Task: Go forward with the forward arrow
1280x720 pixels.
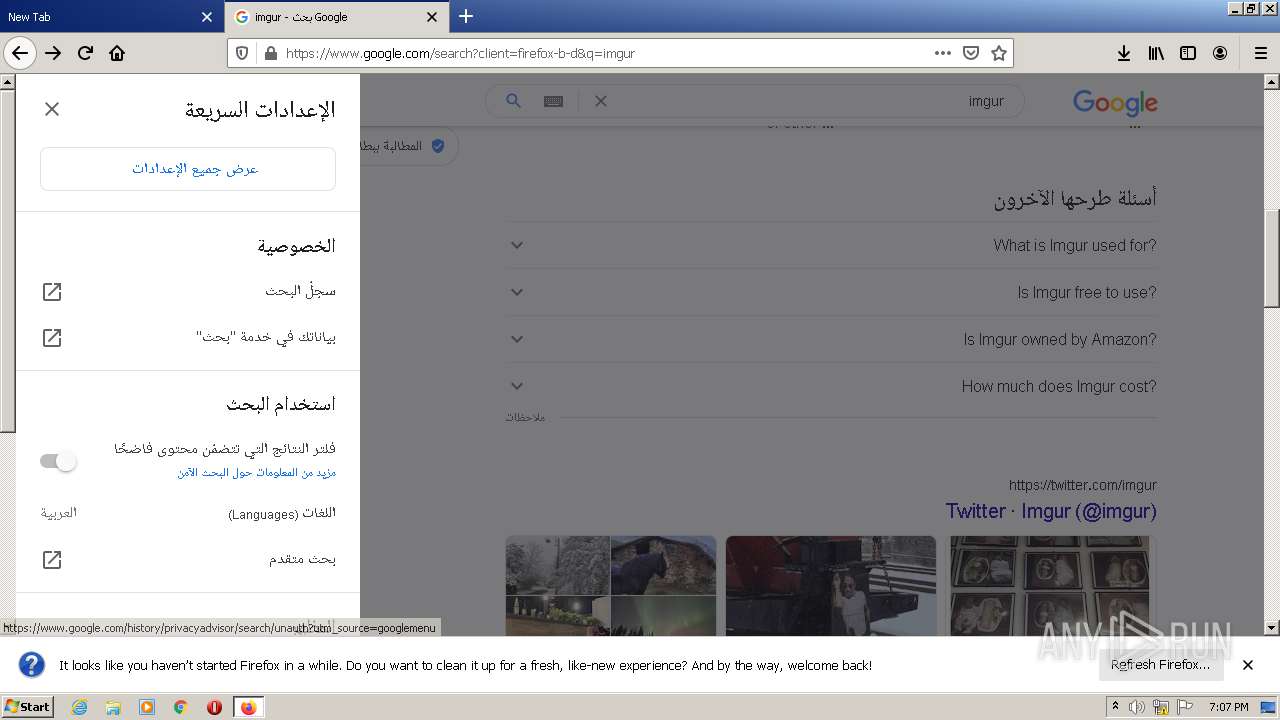Action: pyautogui.click(x=53, y=53)
